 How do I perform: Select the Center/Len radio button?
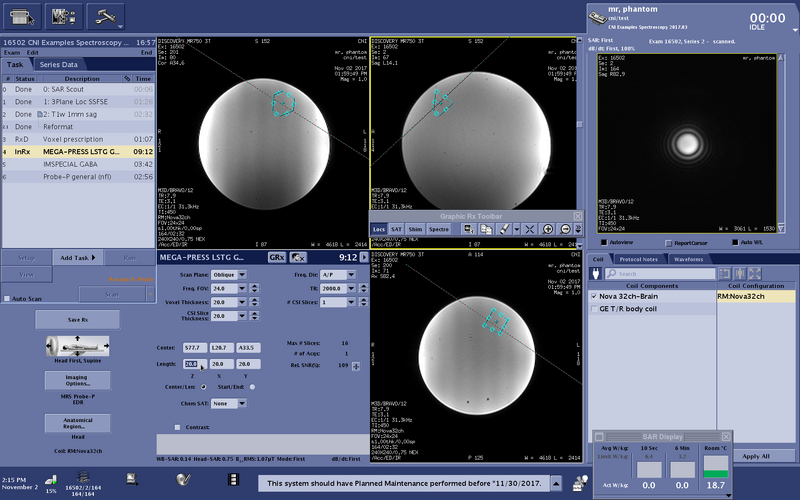pos(204,387)
